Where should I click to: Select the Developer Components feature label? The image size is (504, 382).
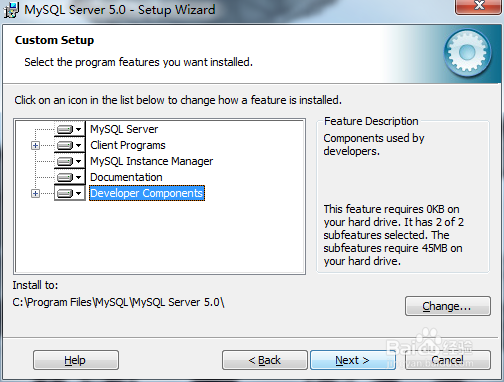click(147, 193)
